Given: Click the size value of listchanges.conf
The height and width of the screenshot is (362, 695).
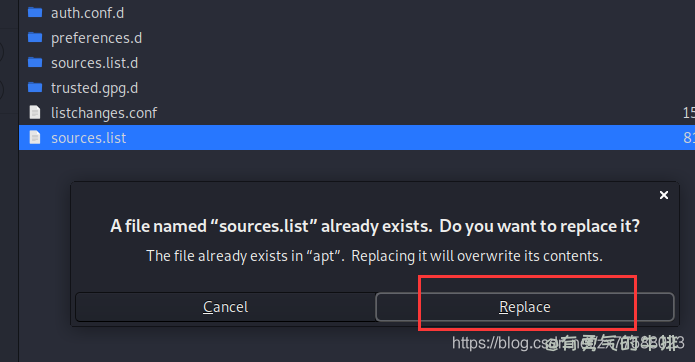Looking at the screenshot, I should point(689,113).
